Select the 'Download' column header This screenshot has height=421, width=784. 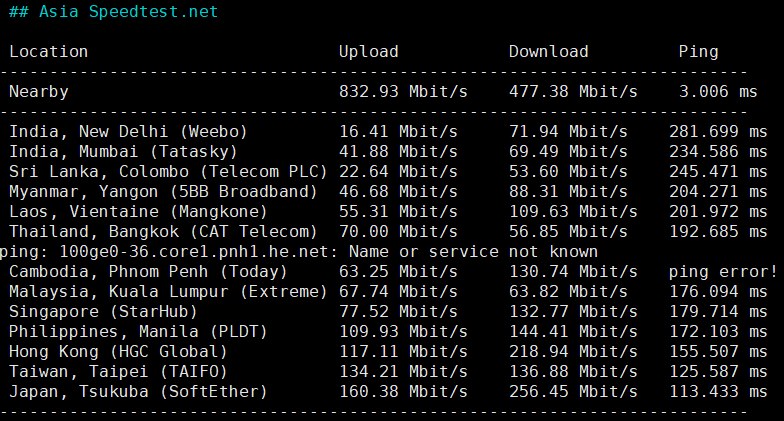pos(548,52)
